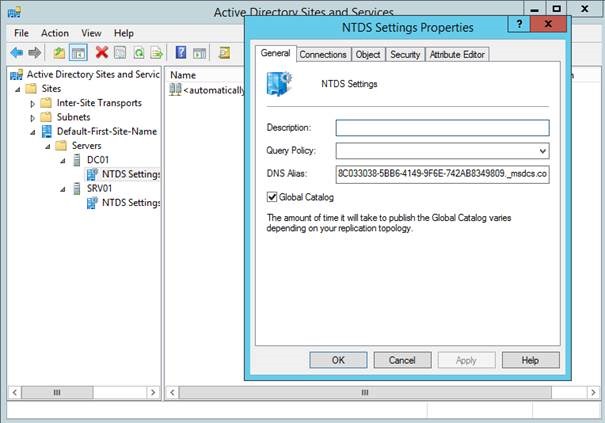Open the File menu

pos(21,33)
